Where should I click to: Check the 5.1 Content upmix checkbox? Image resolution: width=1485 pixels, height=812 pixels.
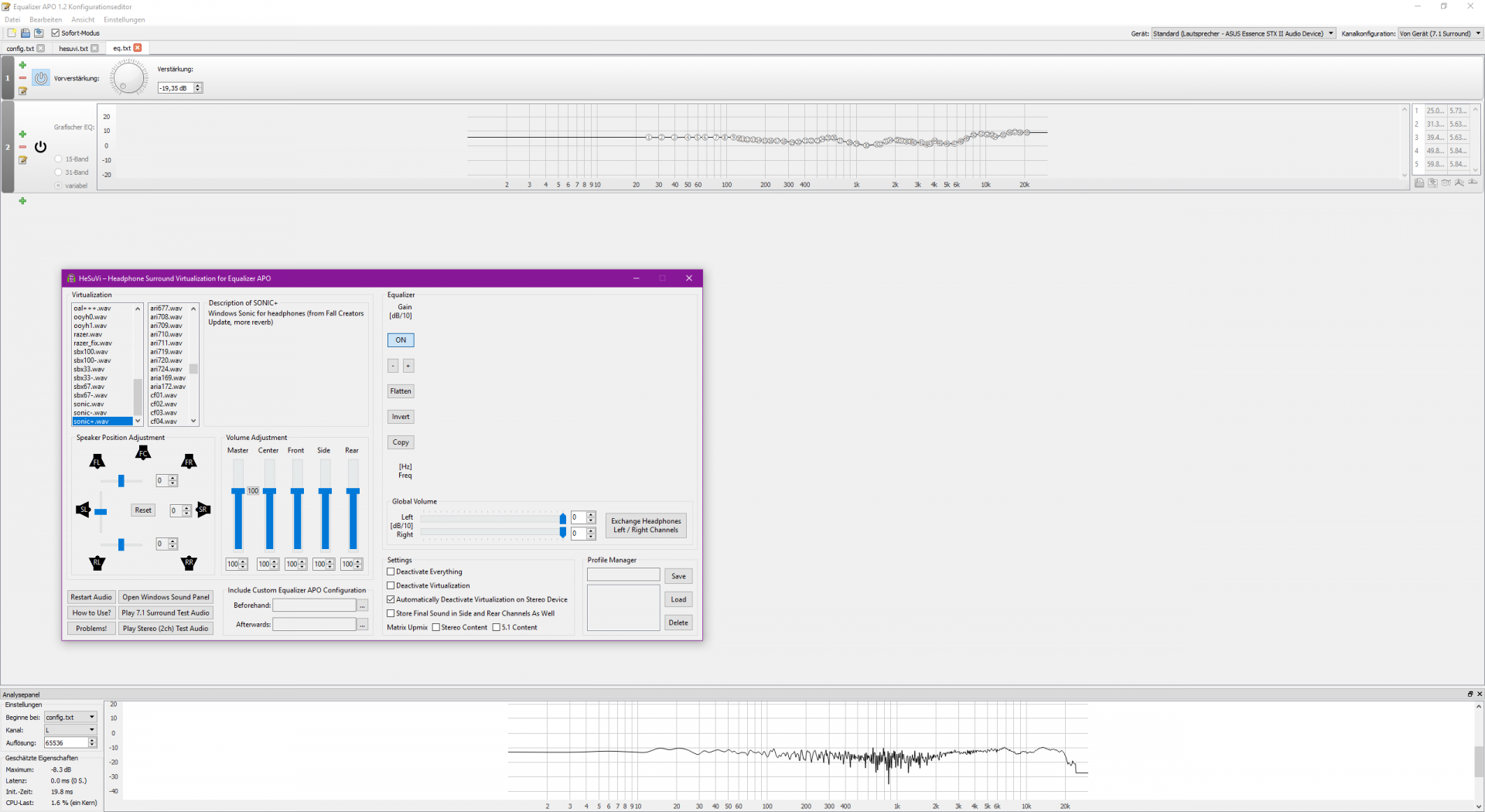pyautogui.click(x=497, y=628)
